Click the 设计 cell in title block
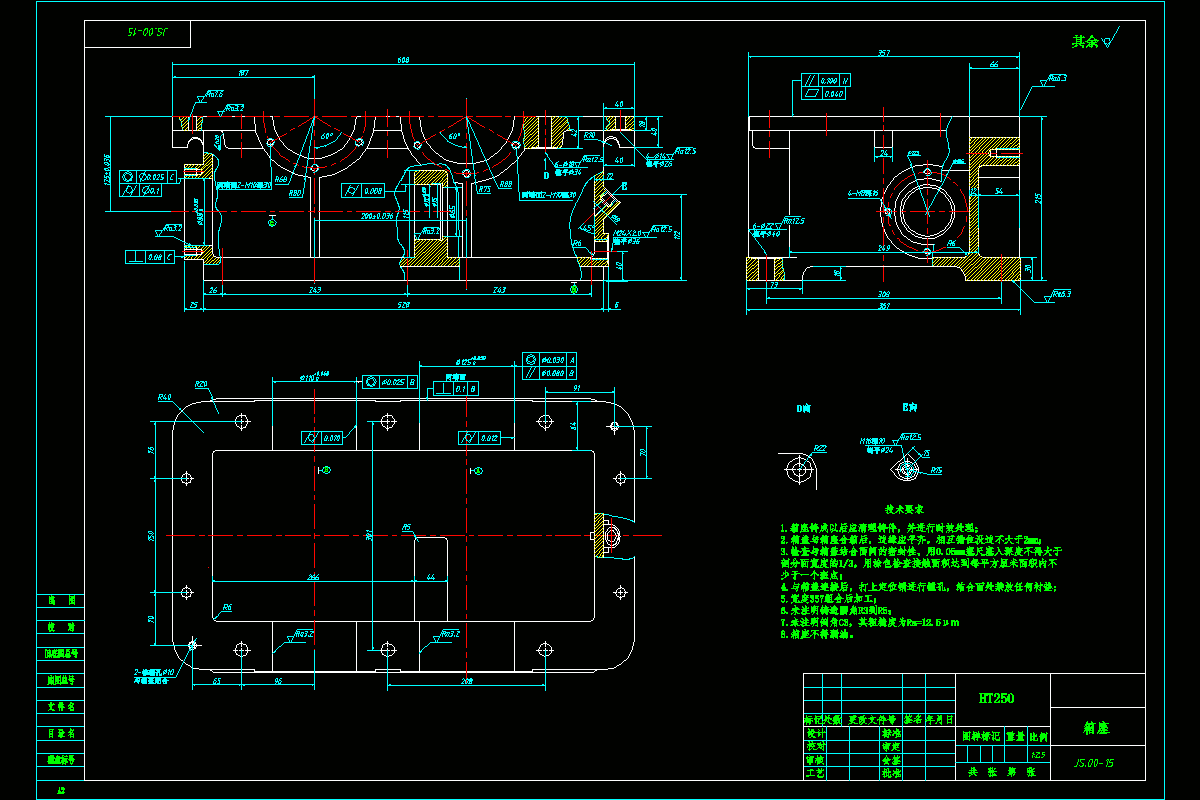 (815, 733)
